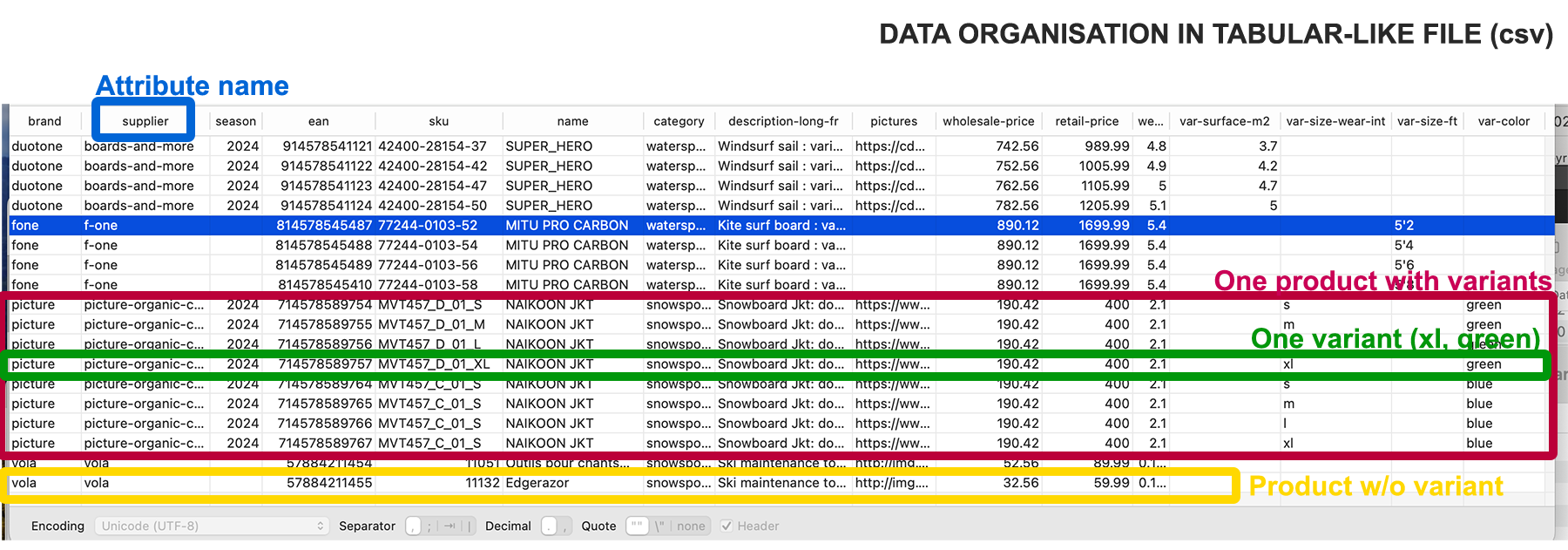Sort by the retail-price column header
The width and height of the screenshot is (1568, 550).
[1086, 121]
